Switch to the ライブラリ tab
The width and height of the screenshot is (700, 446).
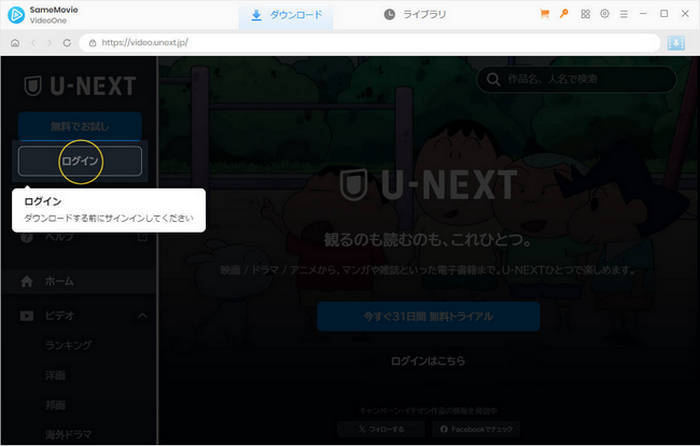415,15
